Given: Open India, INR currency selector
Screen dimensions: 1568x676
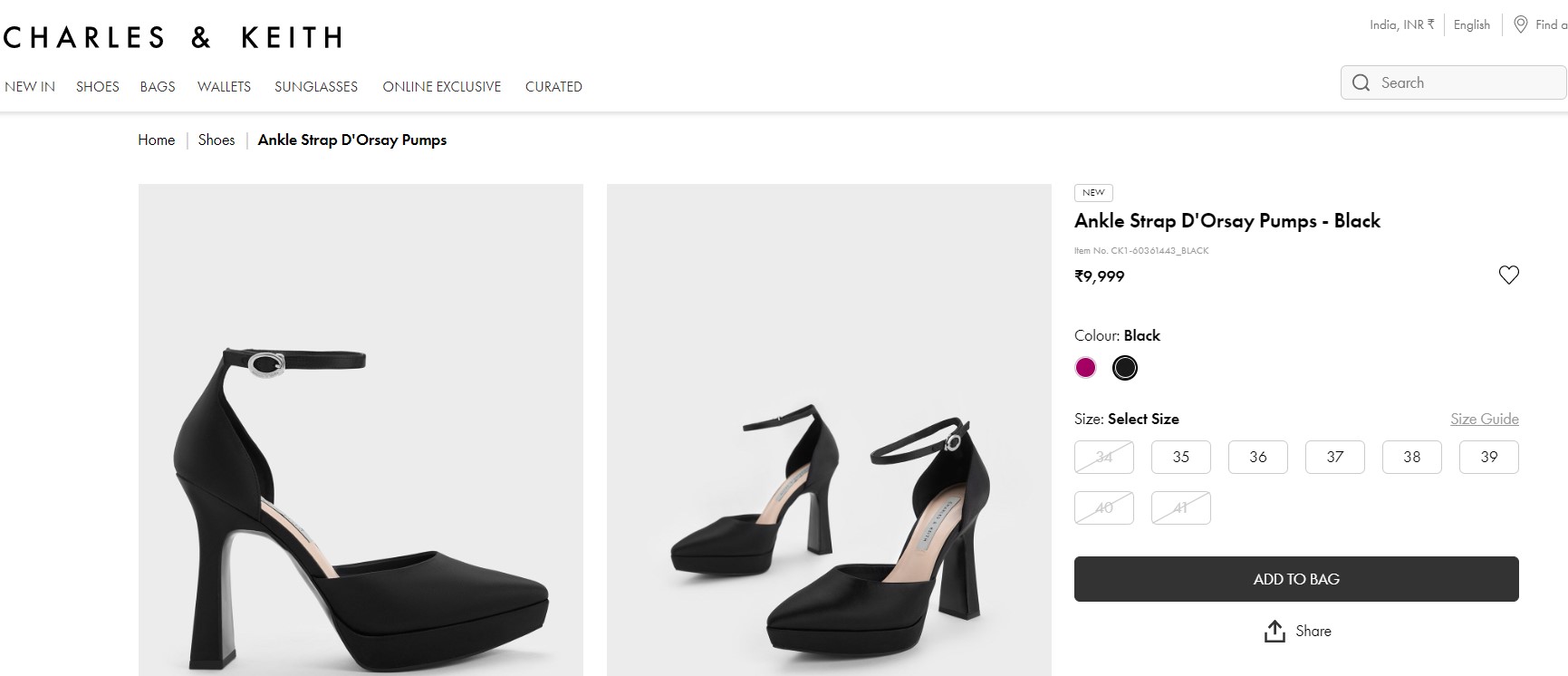Looking at the screenshot, I should pyautogui.click(x=1401, y=25).
